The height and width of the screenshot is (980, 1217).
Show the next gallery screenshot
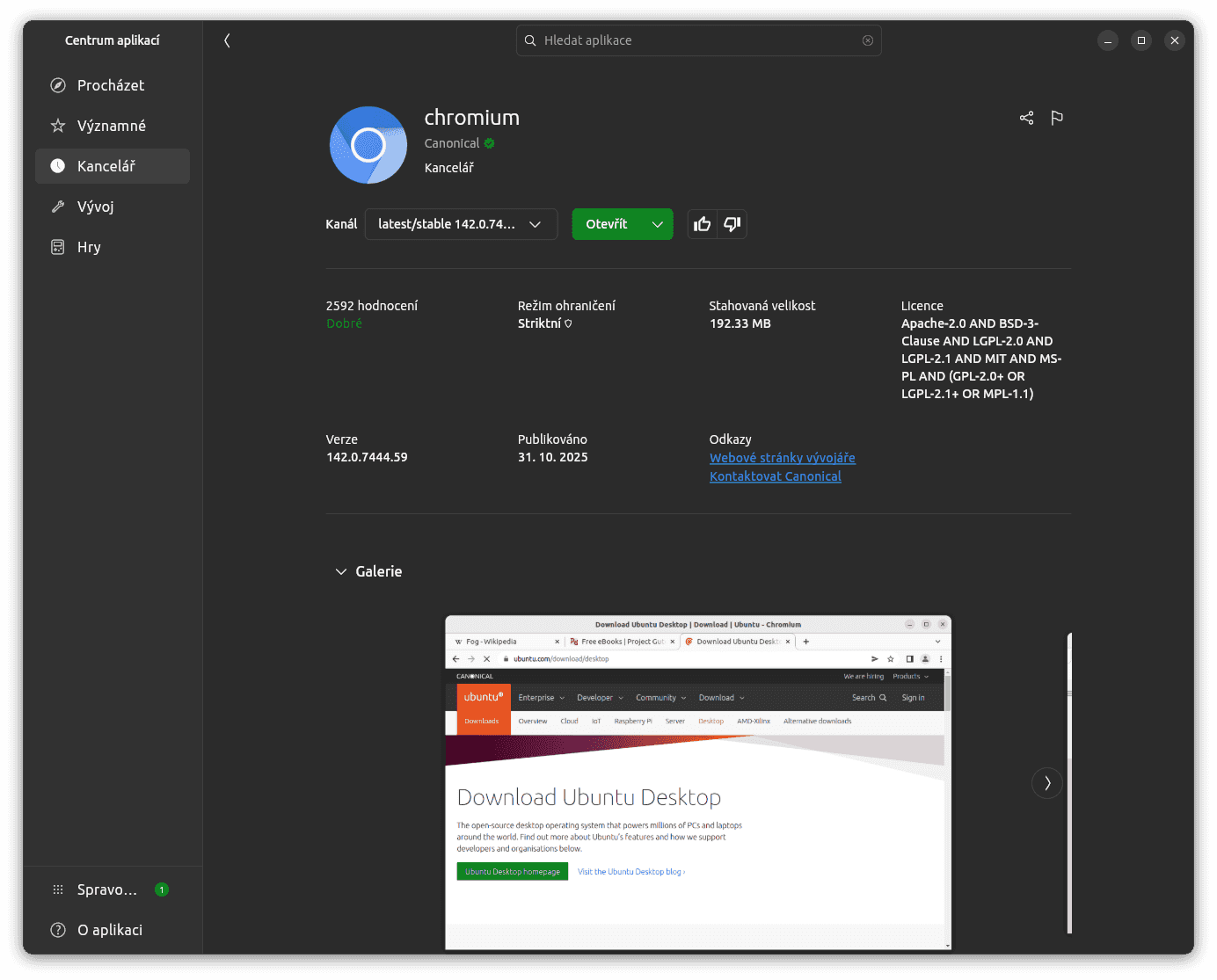[1047, 783]
